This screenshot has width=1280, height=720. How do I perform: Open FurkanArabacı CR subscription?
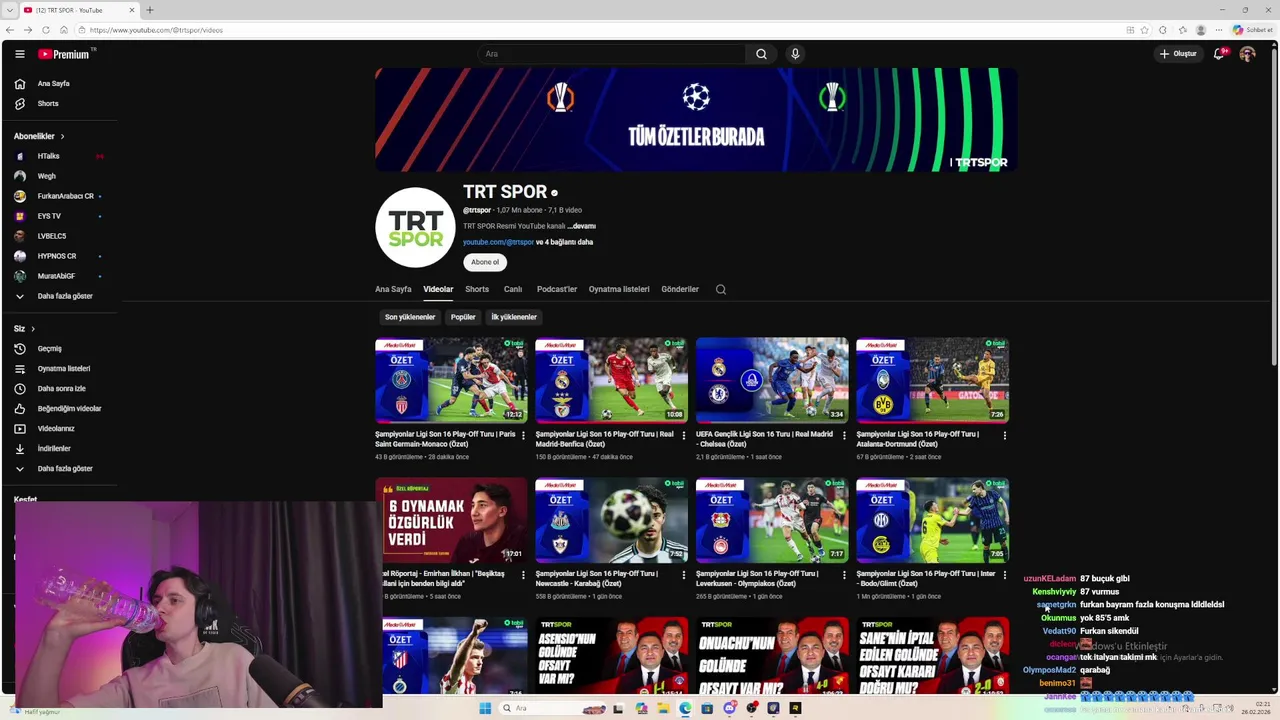coord(65,196)
